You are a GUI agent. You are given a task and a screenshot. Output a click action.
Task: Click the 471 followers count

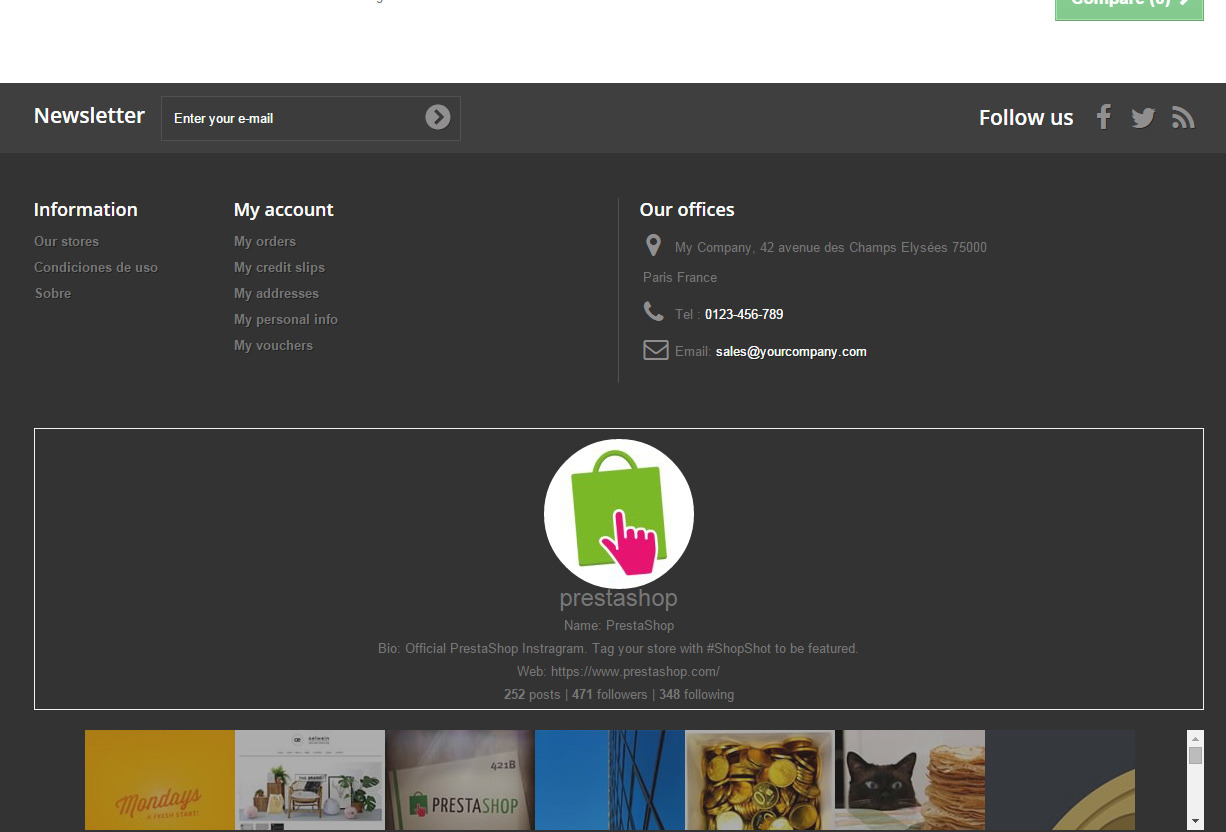(610, 694)
